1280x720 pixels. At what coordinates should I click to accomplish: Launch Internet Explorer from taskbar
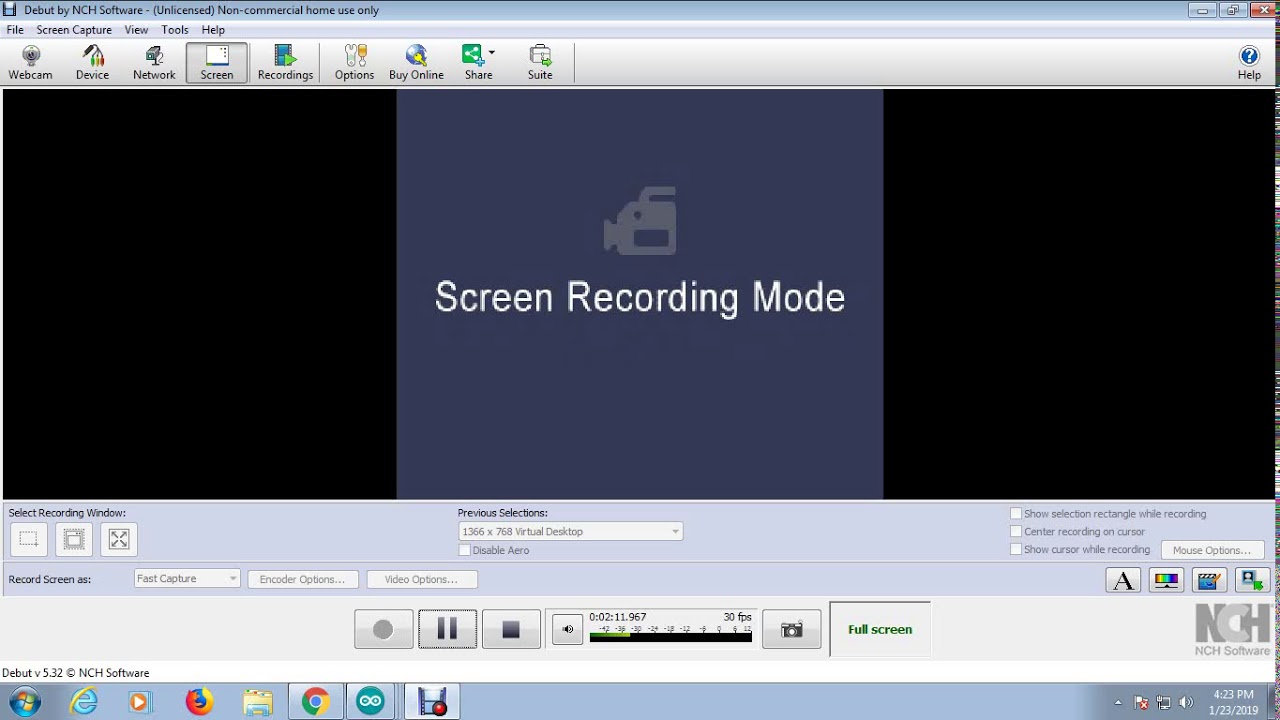[x=84, y=702]
